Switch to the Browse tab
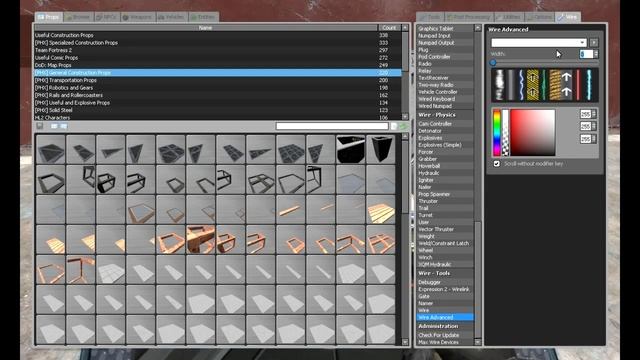The height and width of the screenshot is (360, 640). (78, 17)
